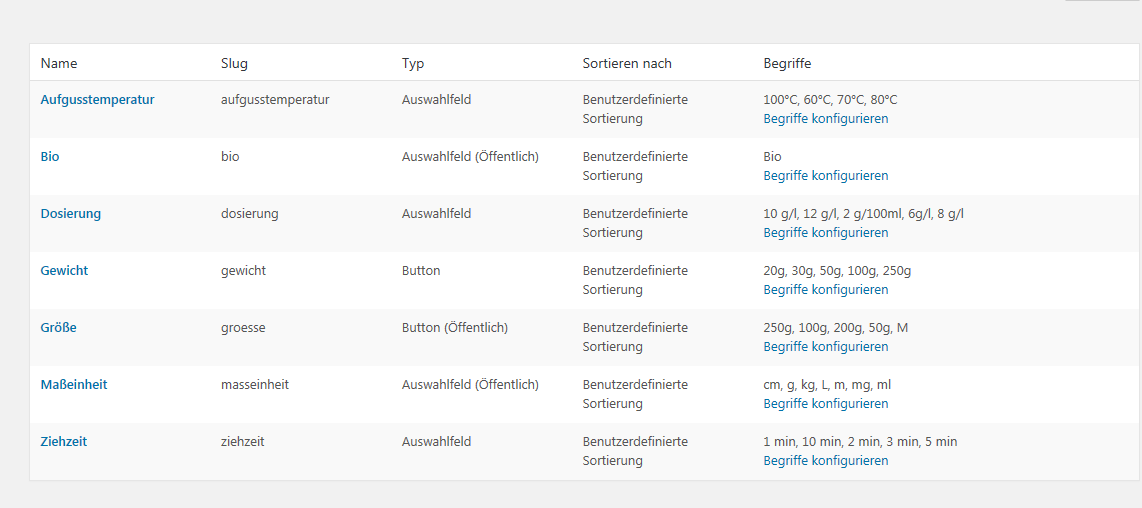The image size is (1142, 508).
Task: Open the Ziehzeit attribute
Action: tap(64, 441)
